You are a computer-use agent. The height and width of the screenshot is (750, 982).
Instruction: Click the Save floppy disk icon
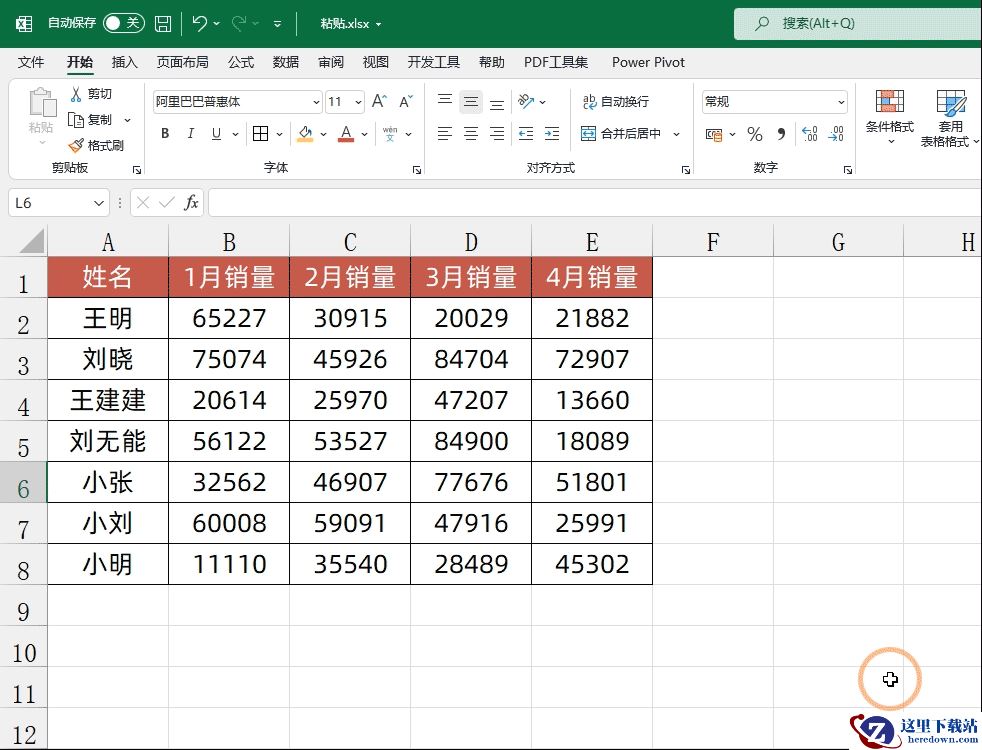[163, 24]
